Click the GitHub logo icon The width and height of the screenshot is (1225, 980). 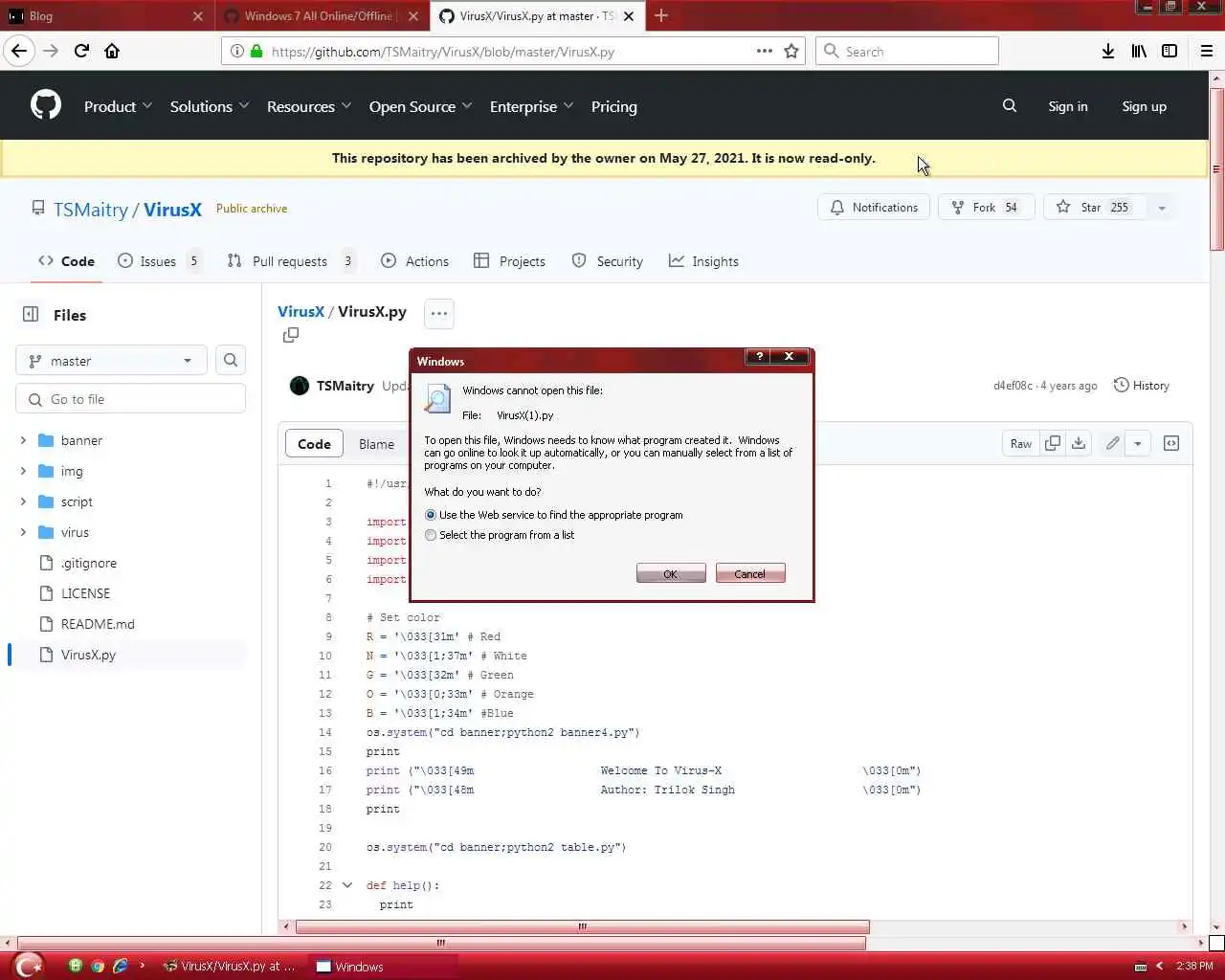pyautogui.click(x=45, y=105)
